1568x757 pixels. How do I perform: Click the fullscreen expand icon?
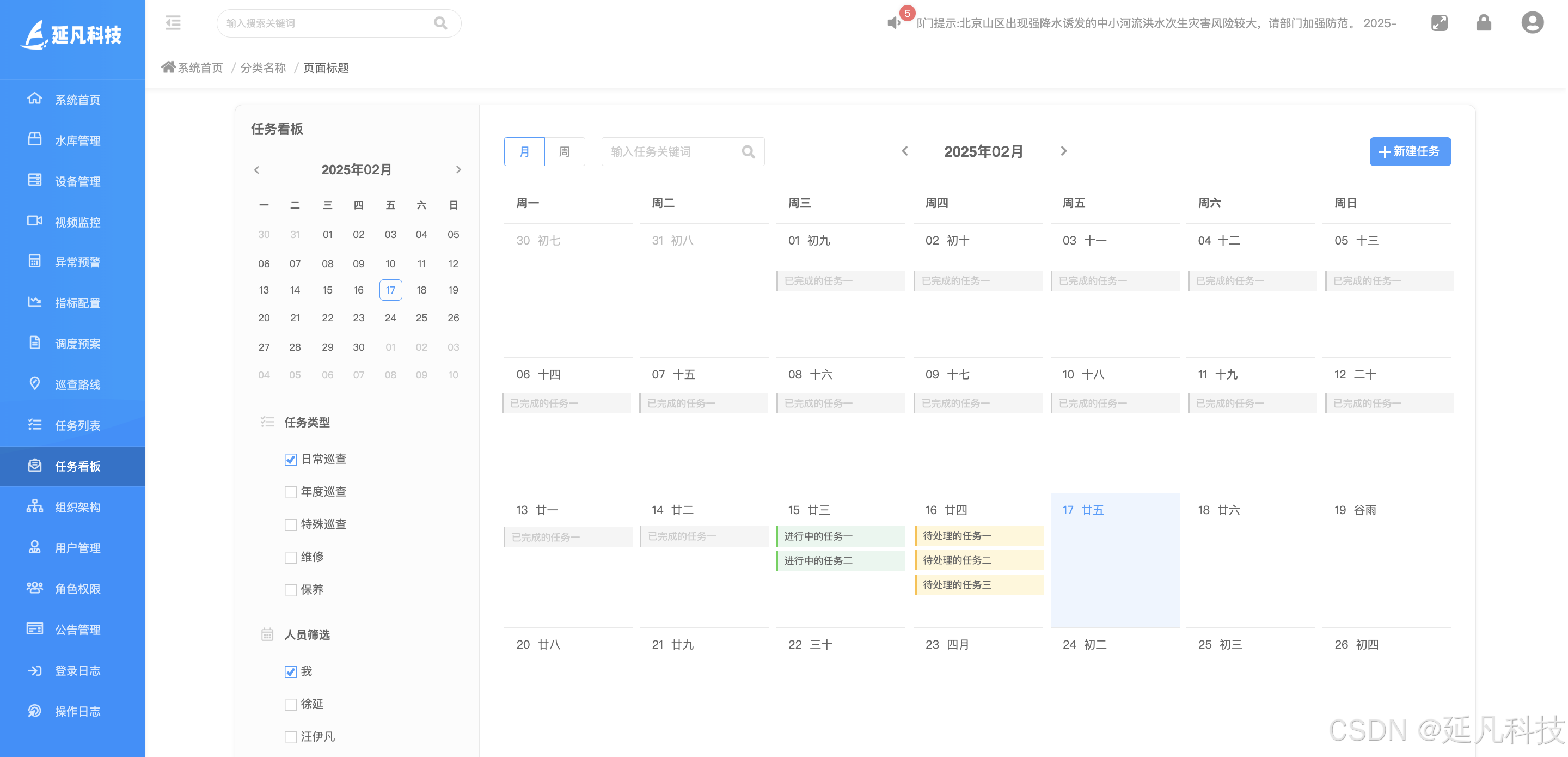click(1439, 23)
